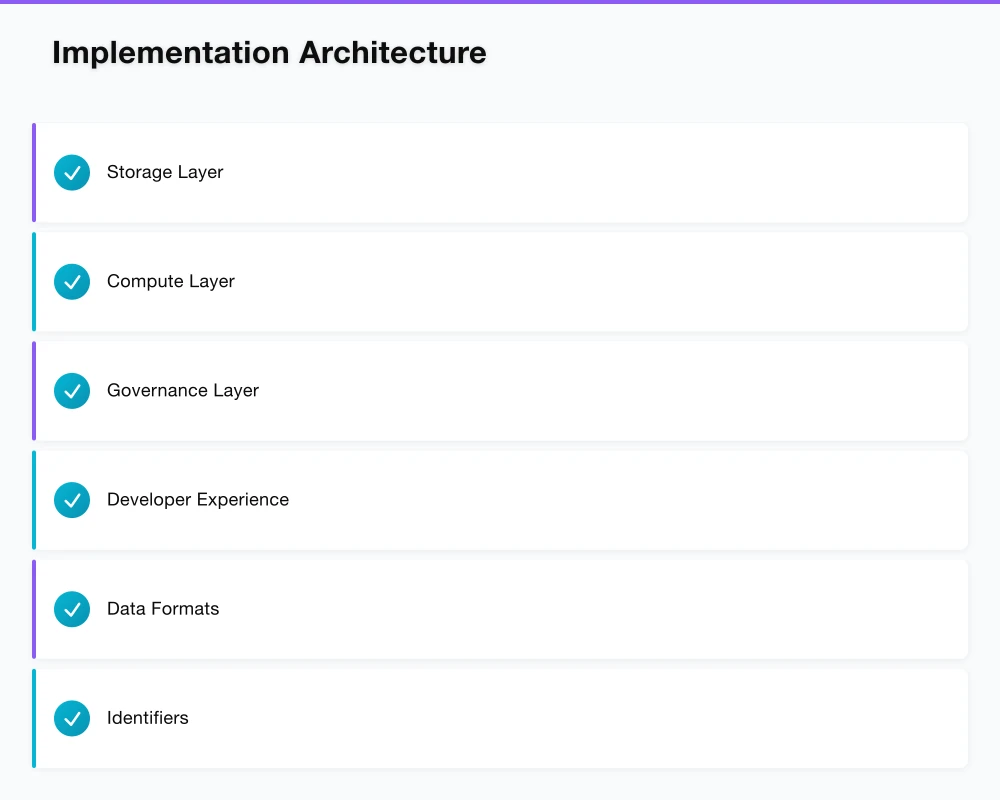Select the "Identifiers" text label
The width and height of the screenshot is (1000, 800).
[148, 717]
